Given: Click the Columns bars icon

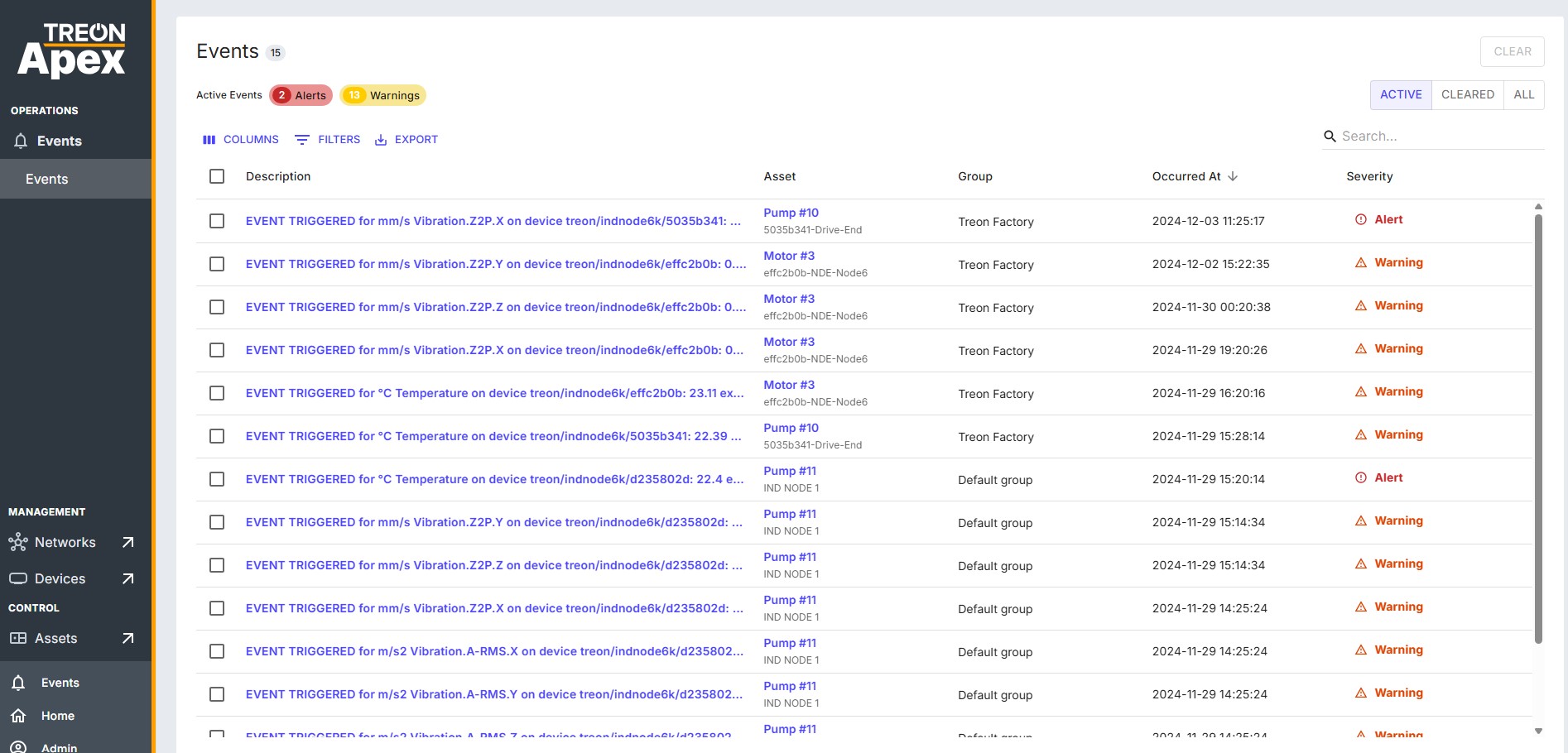Looking at the screenshot, I should [209, 140].
